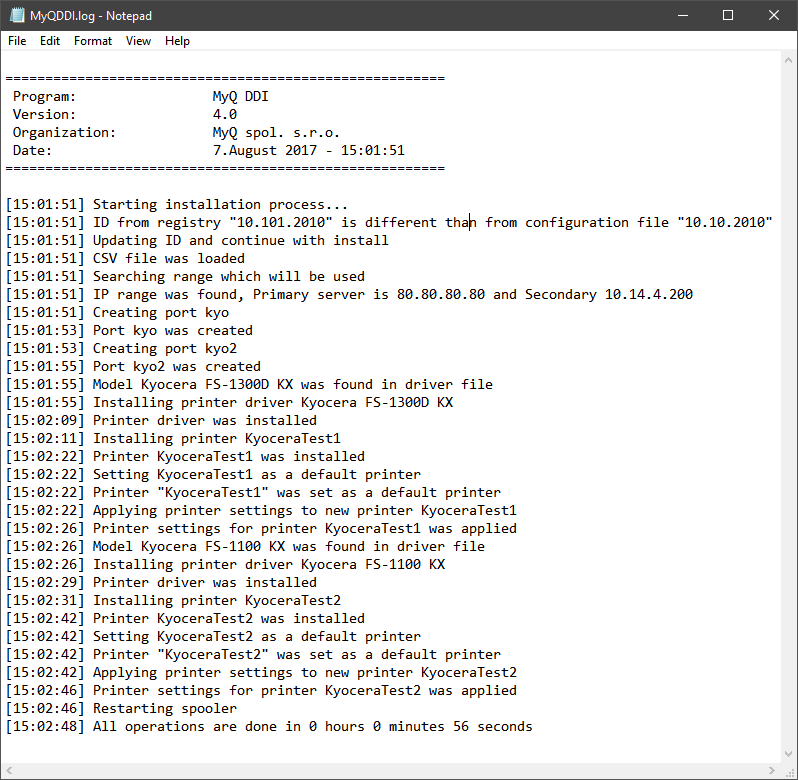Viewport: 798px width, 780px height.
Task: Open the Edit menu
Action: 50,41
